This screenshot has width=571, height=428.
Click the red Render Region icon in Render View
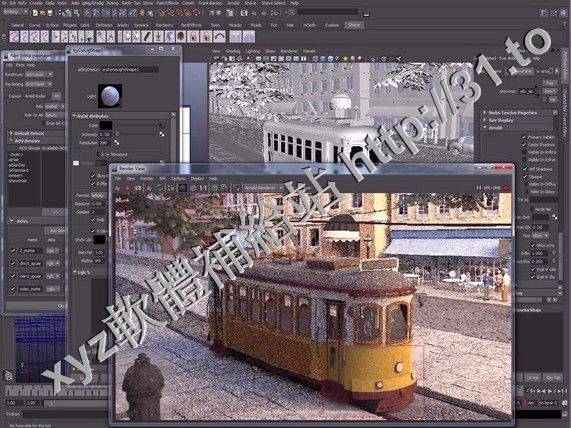(128, 188)
